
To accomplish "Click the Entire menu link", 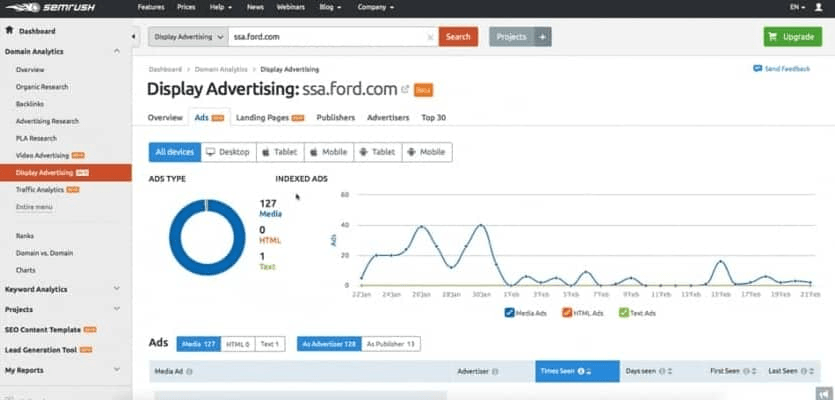I will [x=34, y=207].
